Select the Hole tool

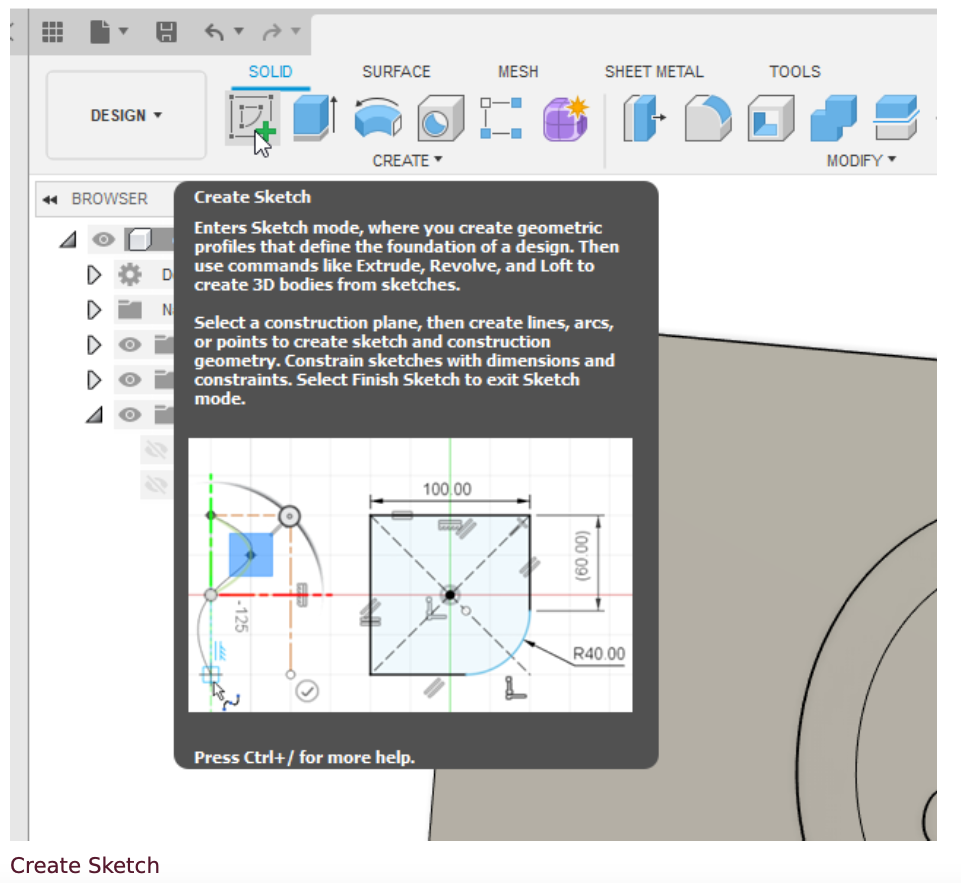(x=440, y=118)
